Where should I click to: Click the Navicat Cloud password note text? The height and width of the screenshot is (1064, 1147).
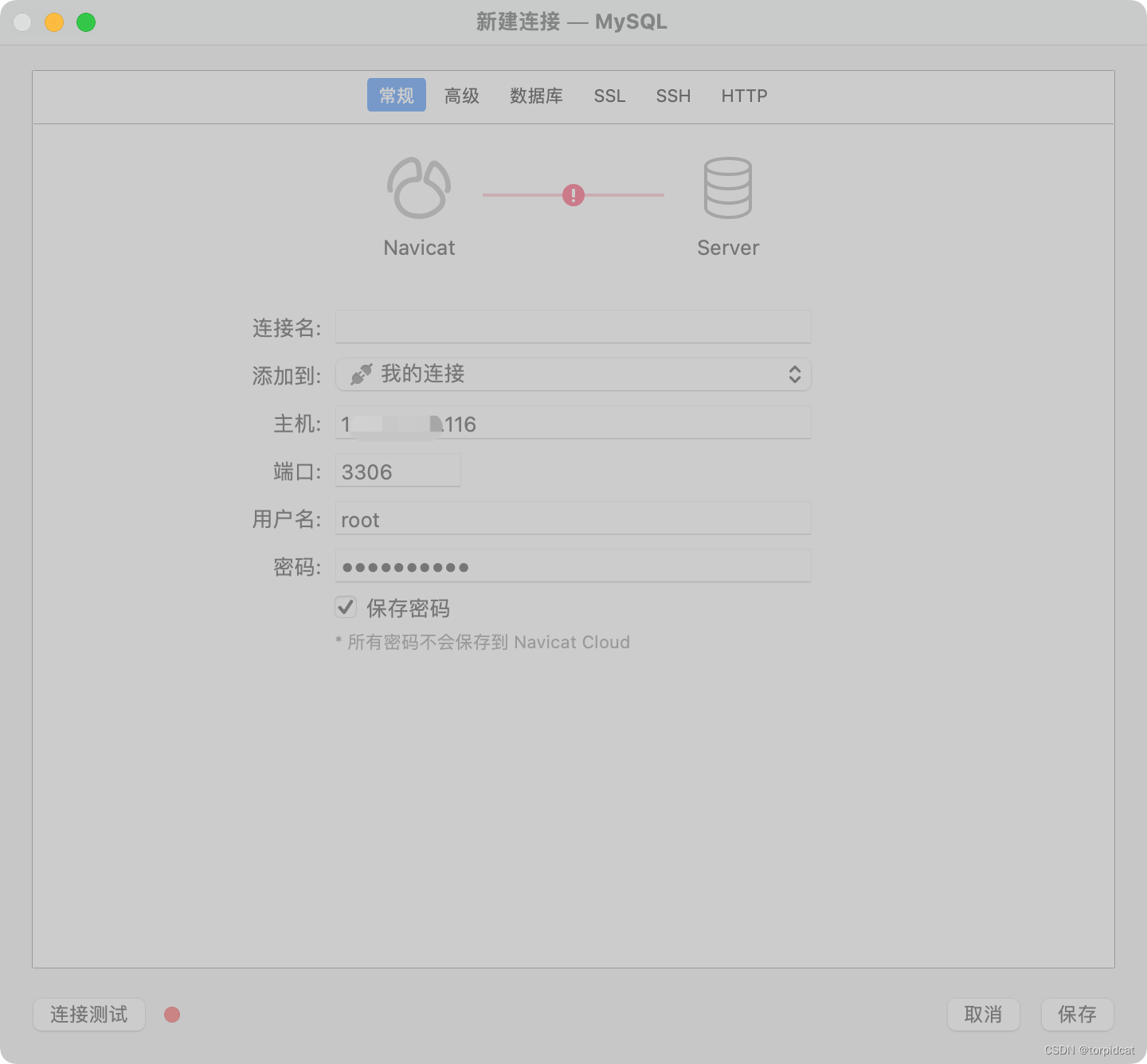point(483,642)
